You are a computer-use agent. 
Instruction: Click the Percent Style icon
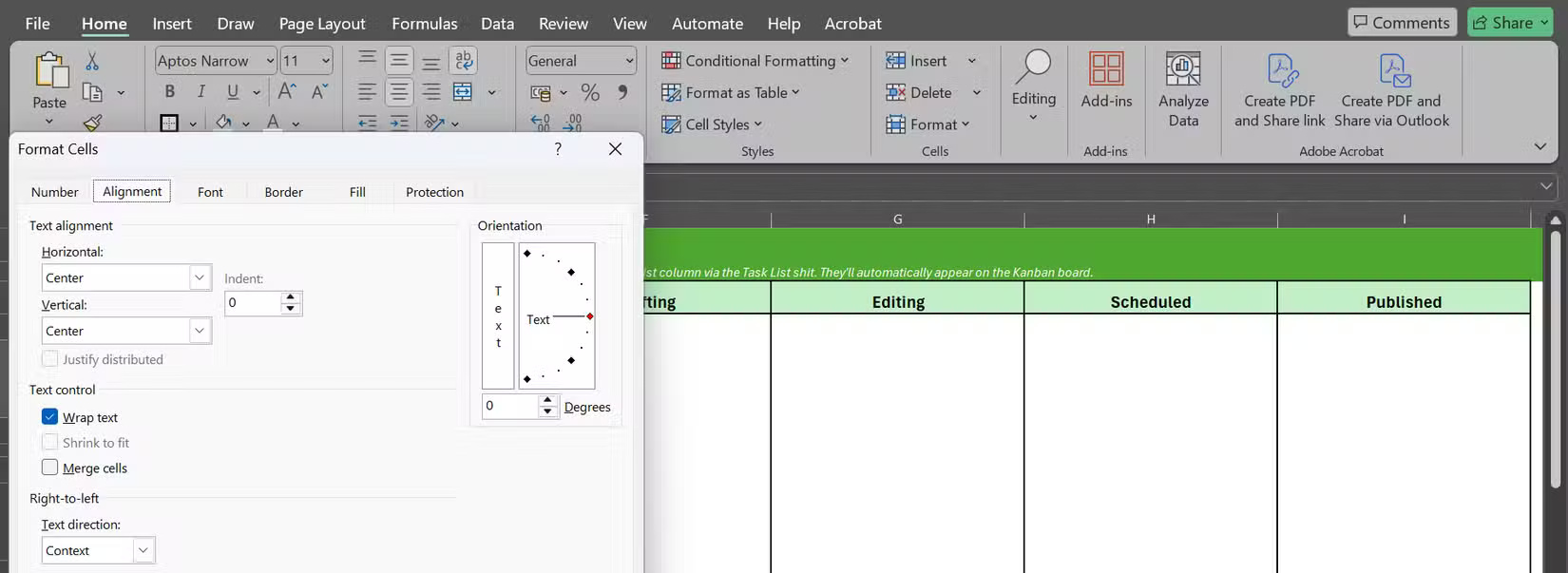click(x=590, y=92)
